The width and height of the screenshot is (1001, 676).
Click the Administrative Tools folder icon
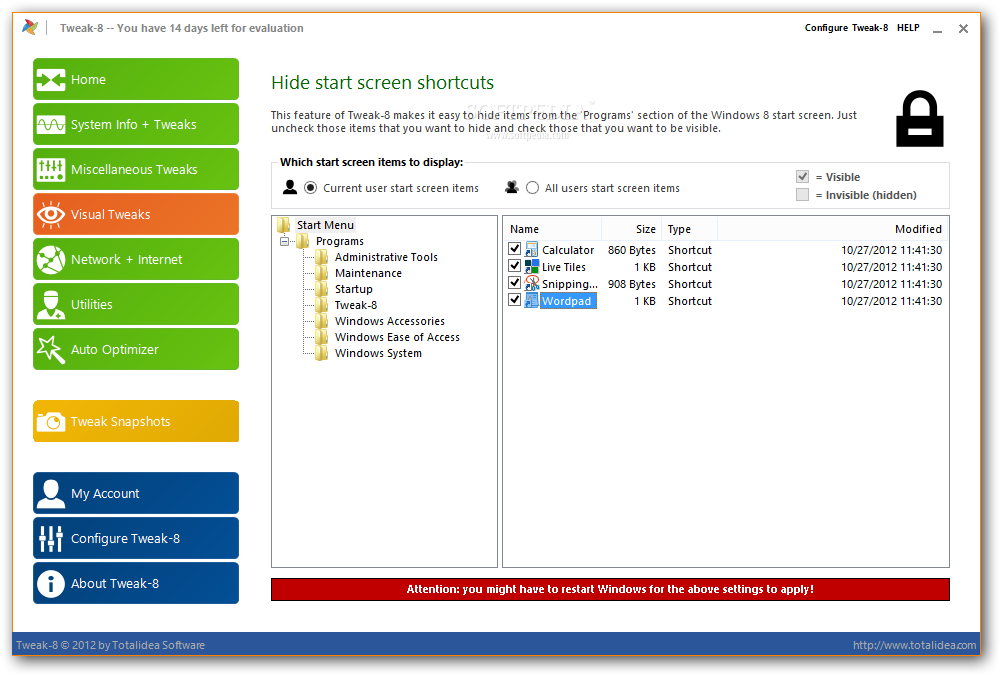(x=322, y=257)
